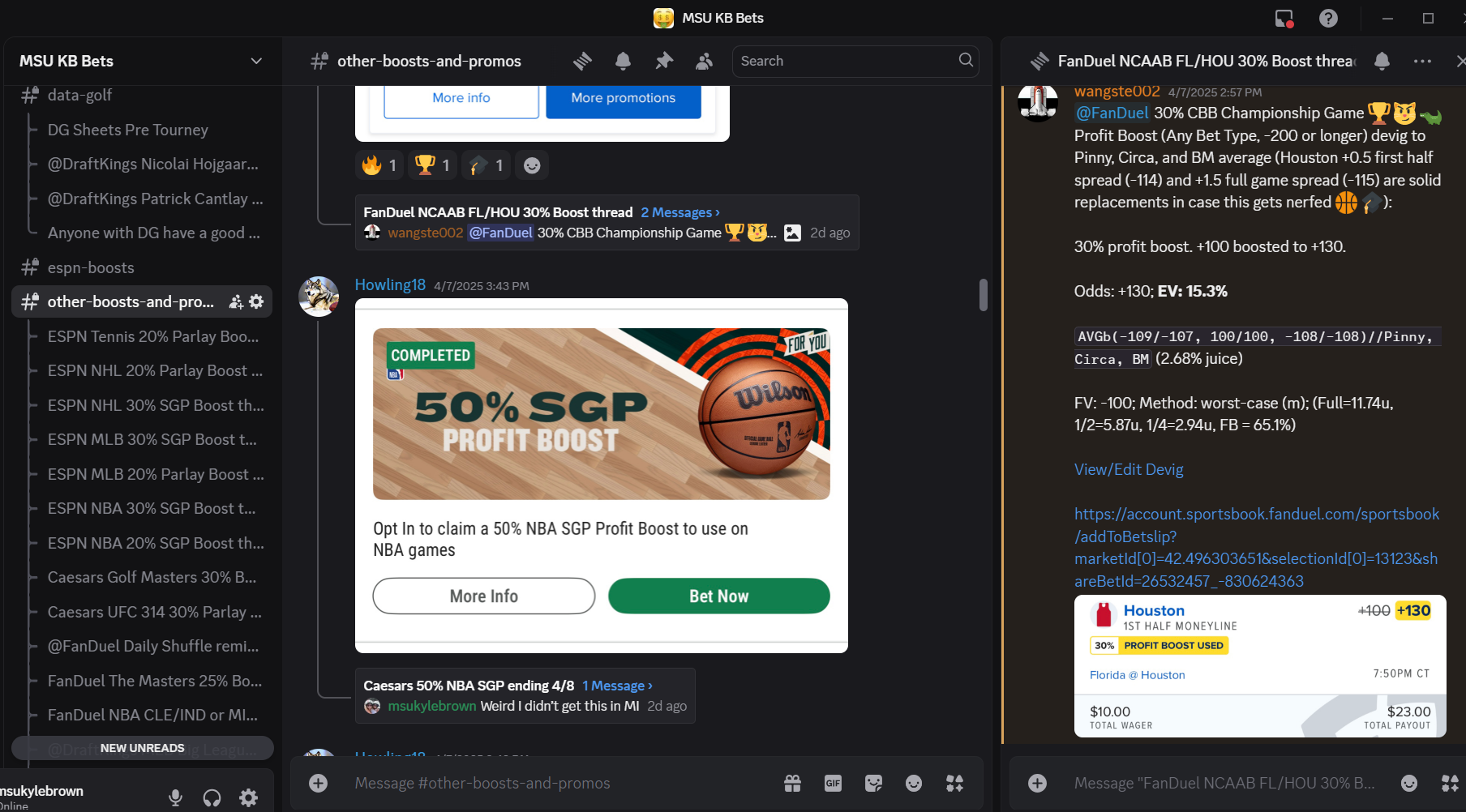Open channel notification settings bell
This screenshot has height=812, width=1466.
(x=623, y=61)
